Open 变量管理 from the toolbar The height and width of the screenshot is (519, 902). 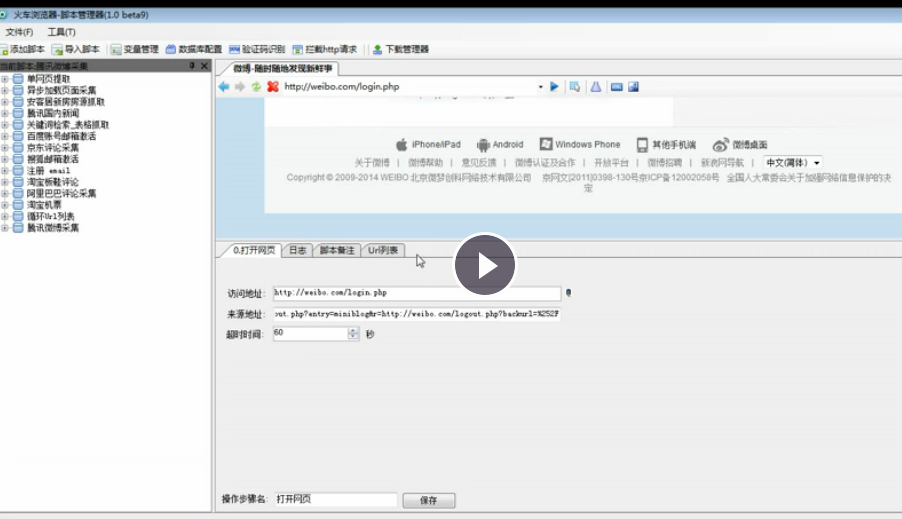point(135,49)
